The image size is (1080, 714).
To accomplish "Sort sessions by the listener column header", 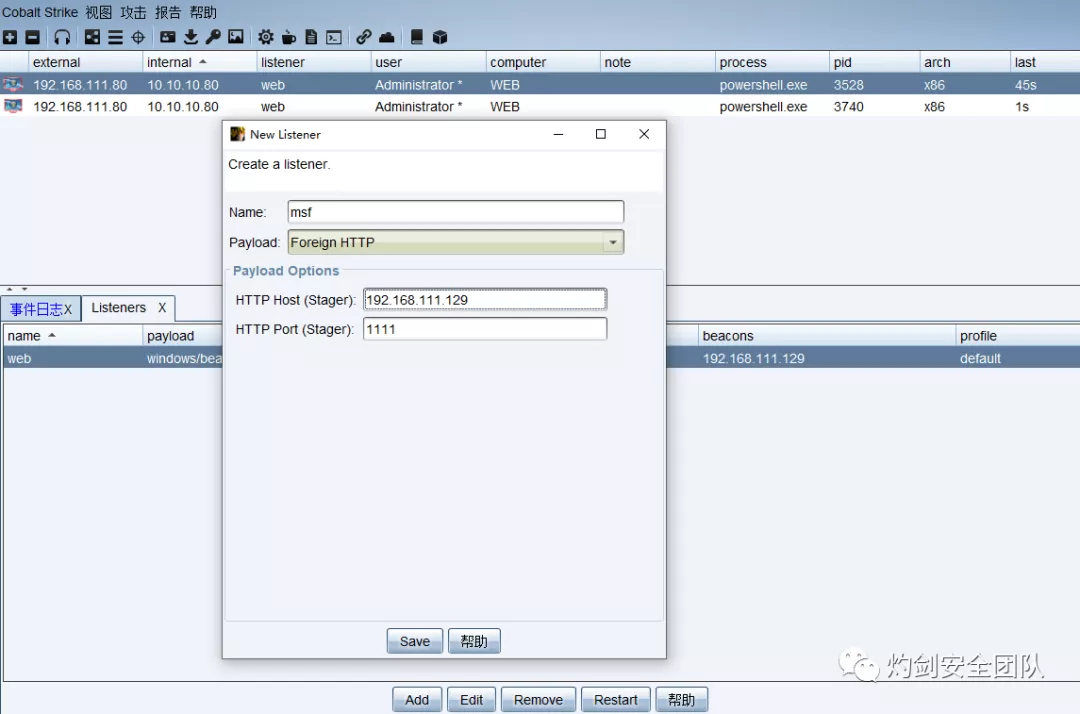I will [x=314, y=62].
